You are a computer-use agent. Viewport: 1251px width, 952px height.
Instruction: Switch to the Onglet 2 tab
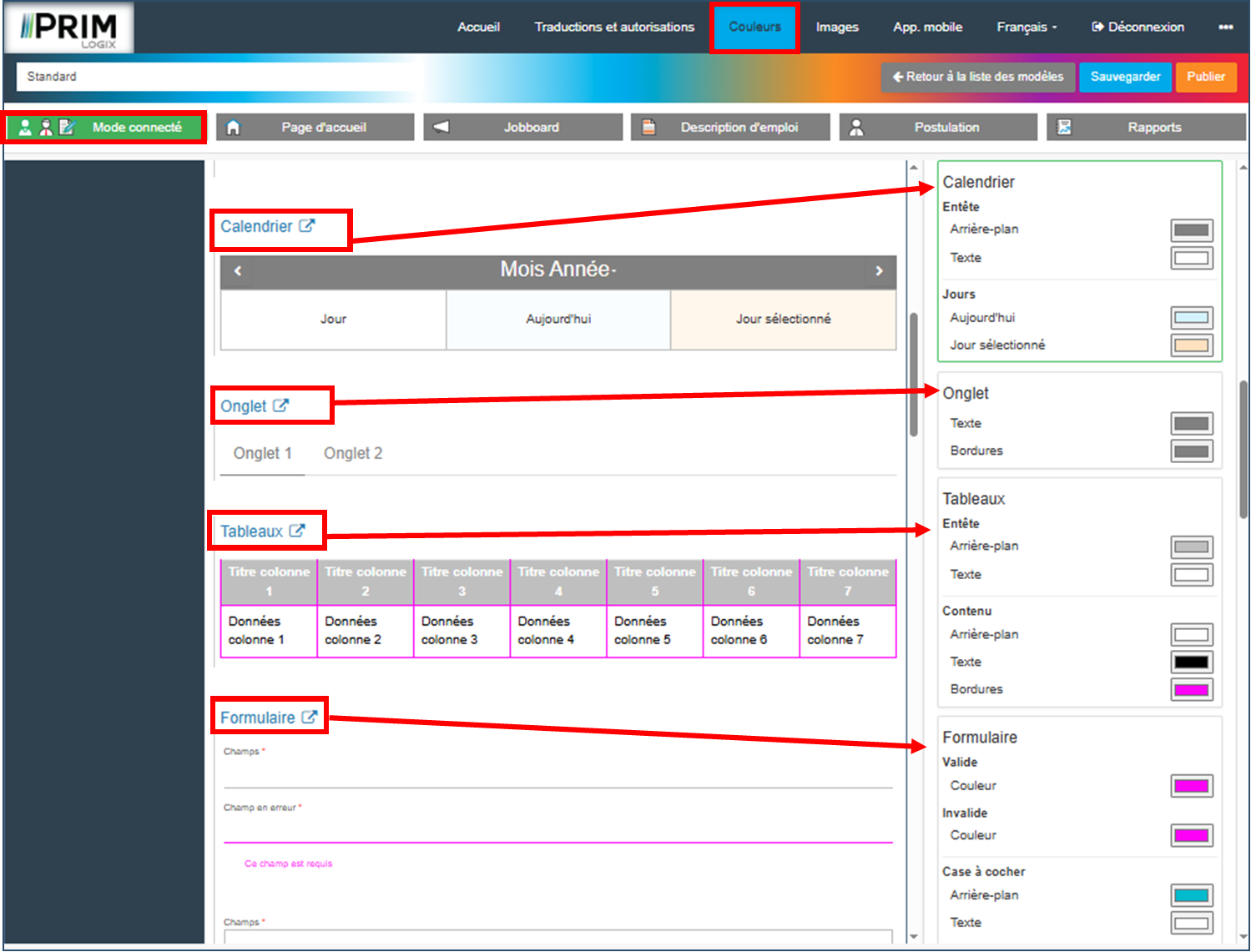point(353,453)
